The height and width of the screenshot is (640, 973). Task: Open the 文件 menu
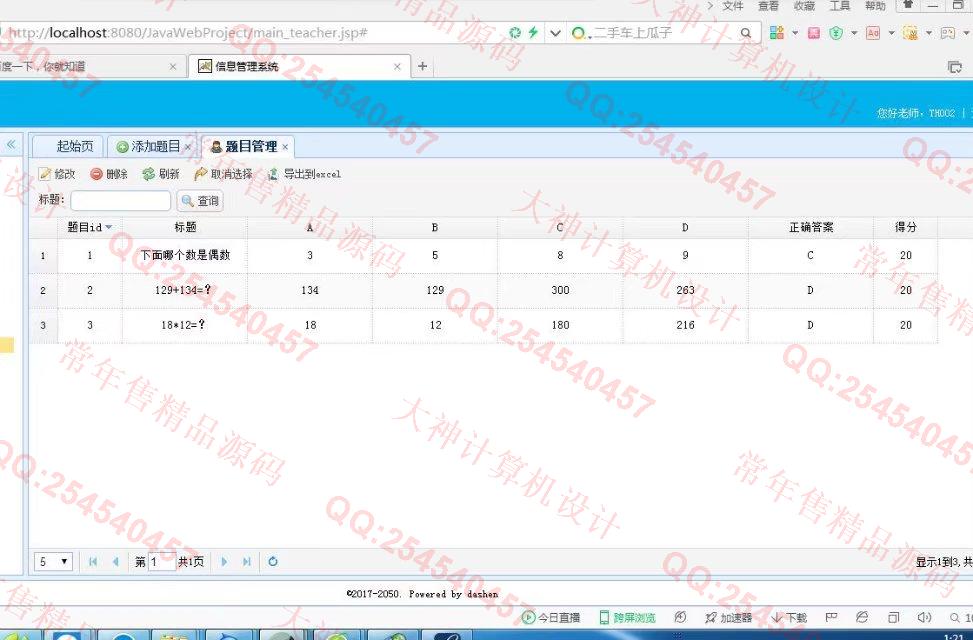point(733,6)
